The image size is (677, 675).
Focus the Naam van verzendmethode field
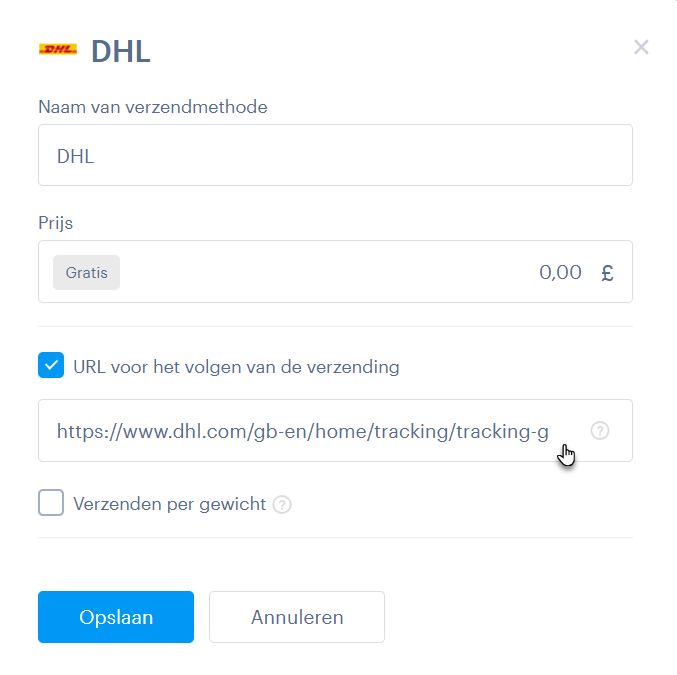(x=335, y=155)
